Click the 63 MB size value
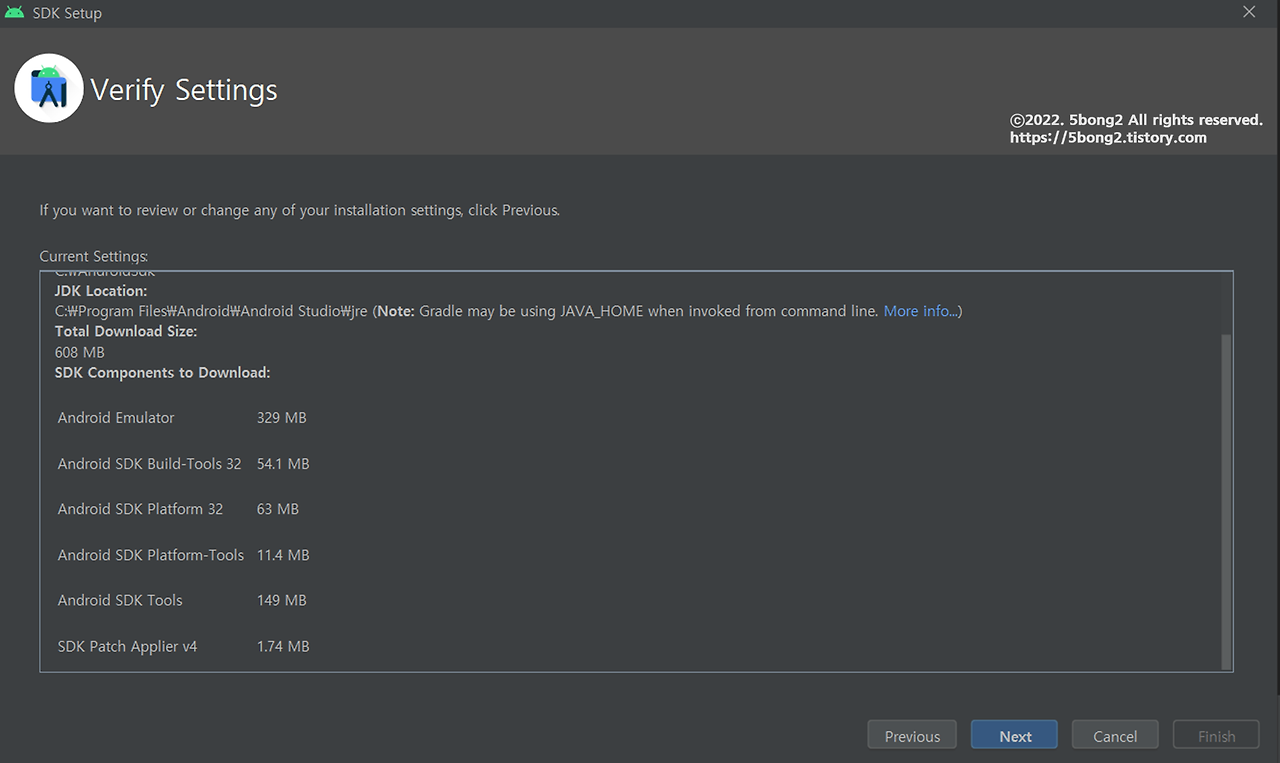 point(277,509)
